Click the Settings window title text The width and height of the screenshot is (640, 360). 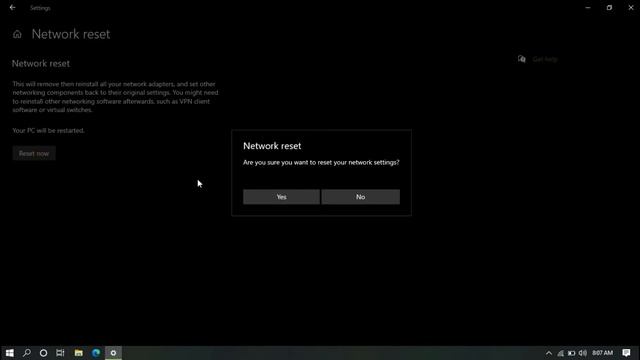pyautogui.click(x=40, y=8)
